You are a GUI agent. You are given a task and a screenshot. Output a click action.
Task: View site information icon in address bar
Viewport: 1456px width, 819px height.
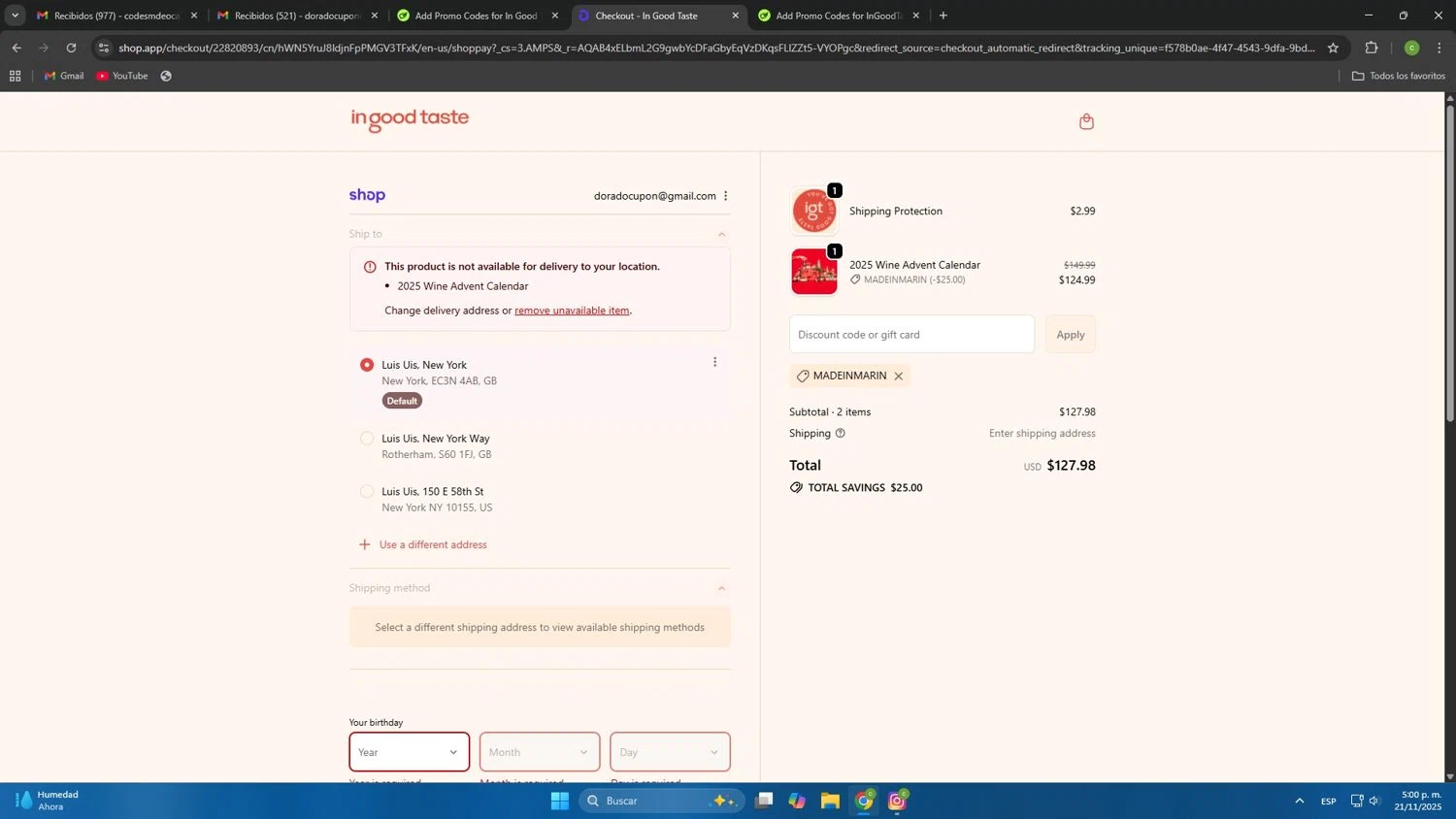tap(104, 48)
